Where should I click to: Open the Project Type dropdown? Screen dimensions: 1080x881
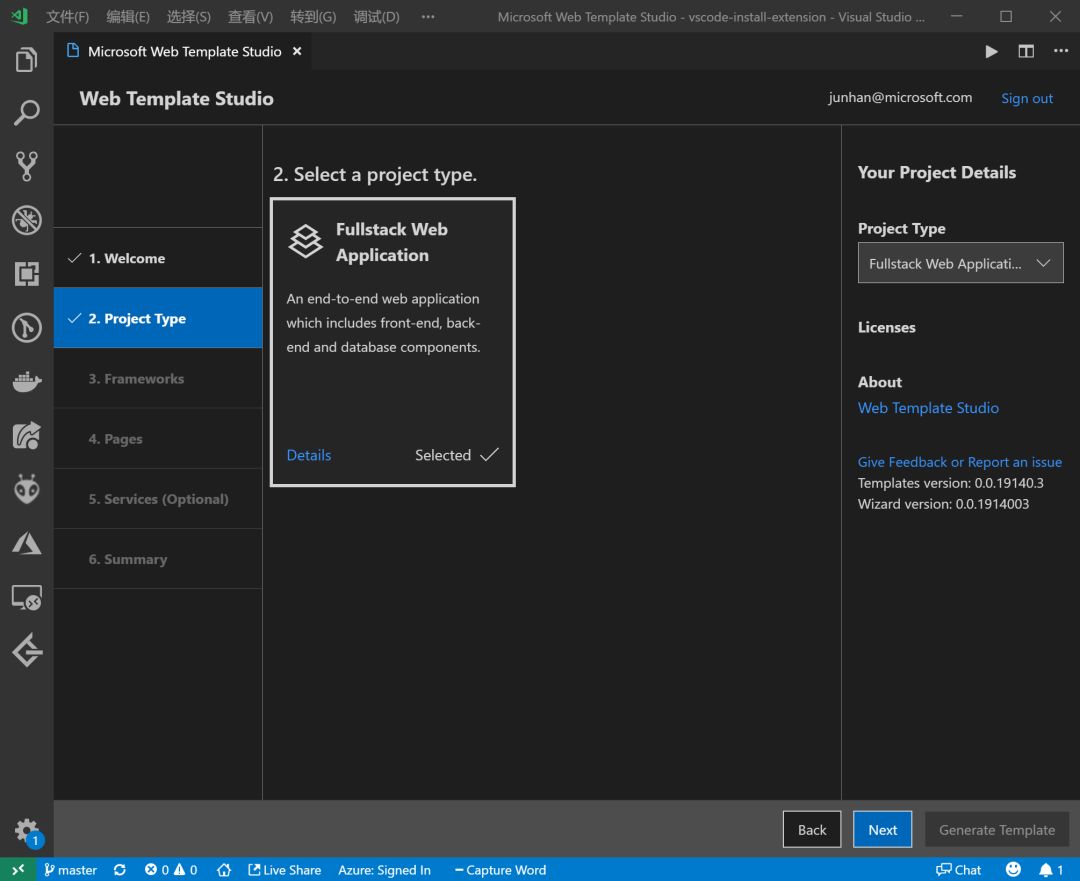(x=960, y=263)
